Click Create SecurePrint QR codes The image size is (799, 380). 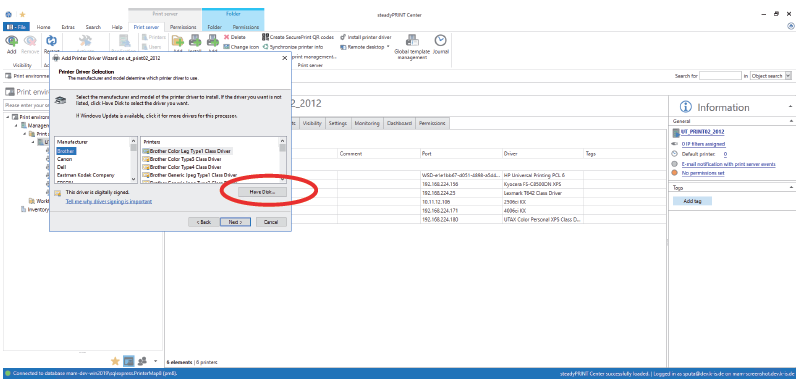pyautogui.click(x=298, y=37)
